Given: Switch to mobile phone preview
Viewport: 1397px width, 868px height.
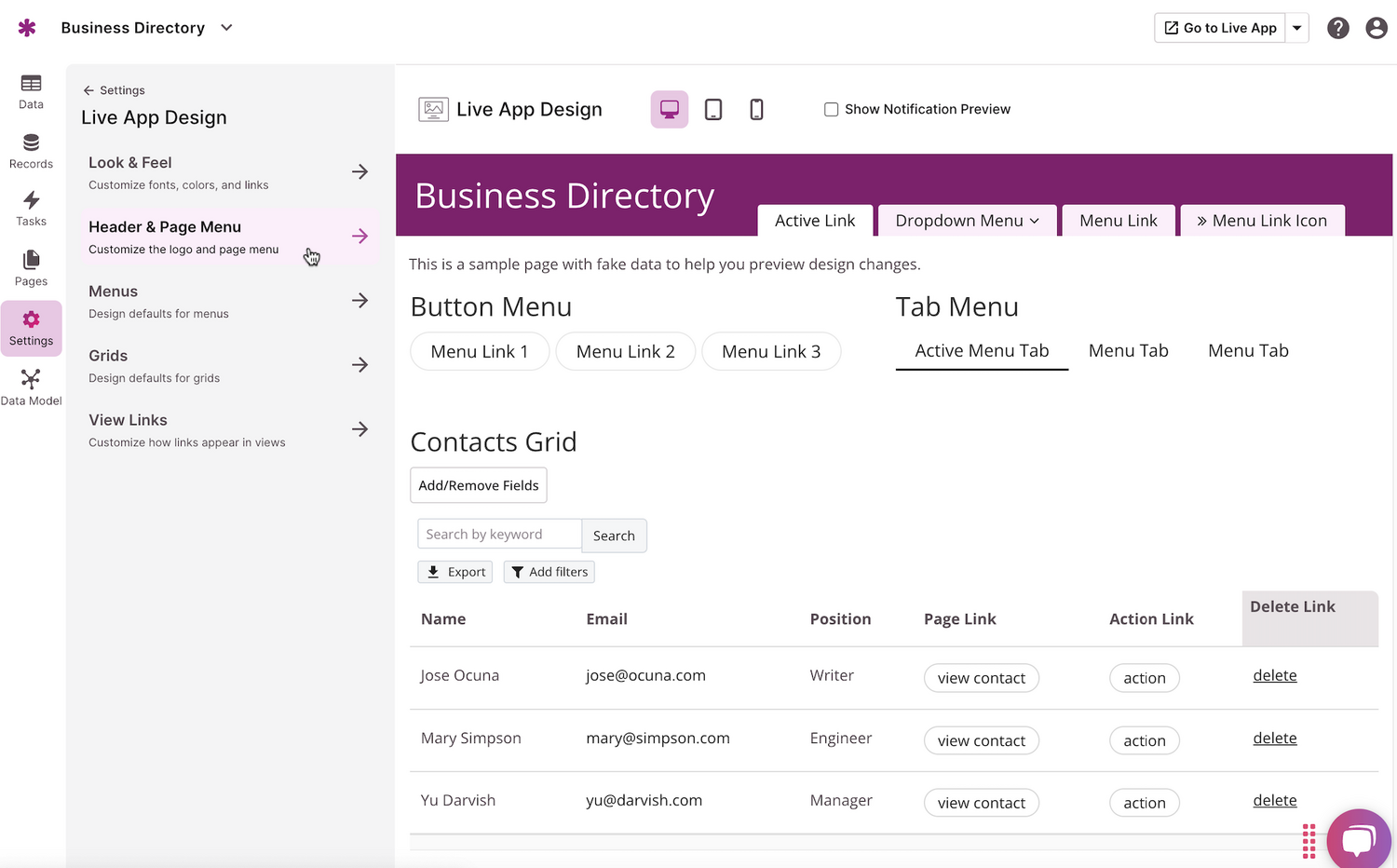Looking at the screenshot, I should [756, 110].
